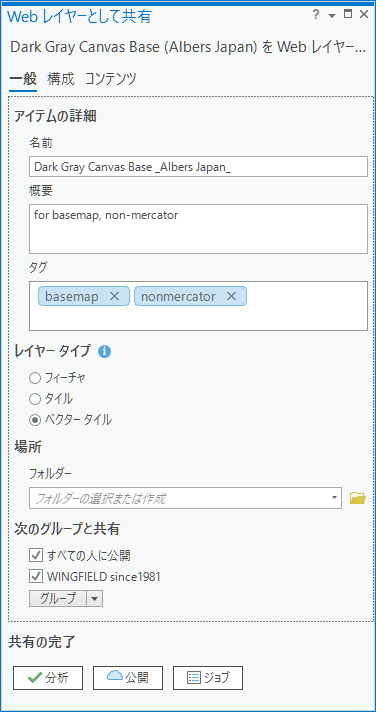The width and height of the screenshot is (376, 712).
Task: Click the browse folder icon
Action: pos(358,498)
